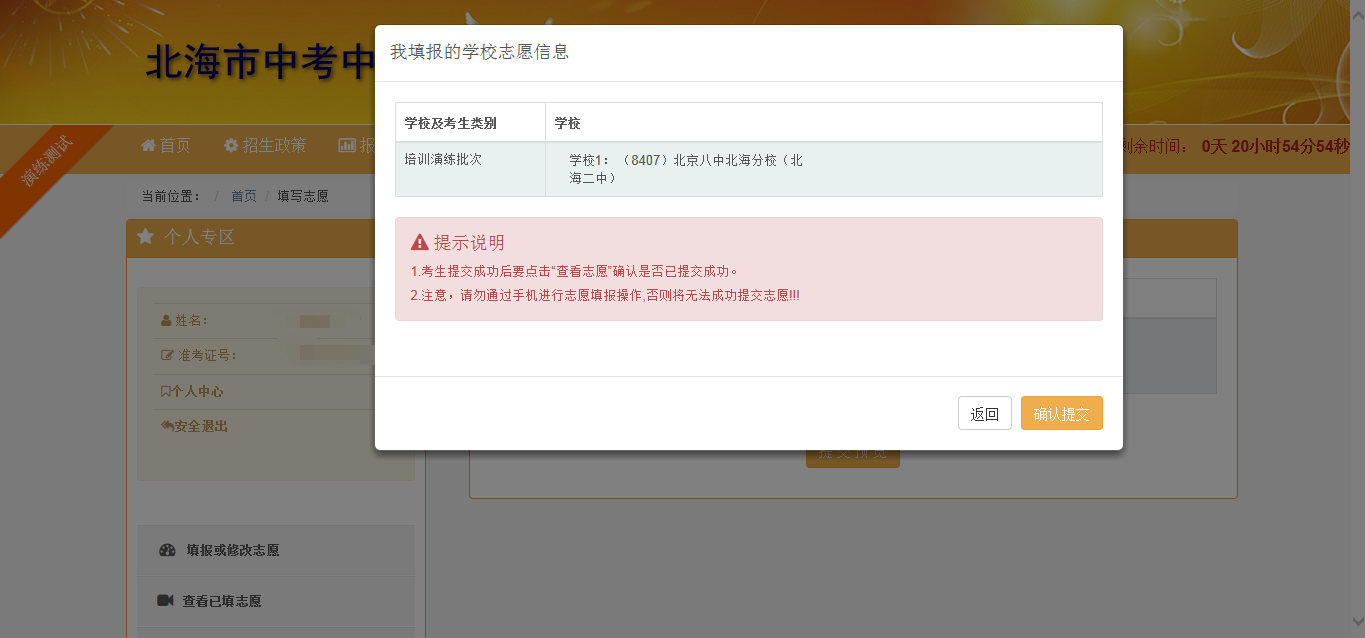Image resolution: width=1365 pixels, height=638 pixels.
Task: Select 填报或修改志愿 in the sidebar
Action: pyautogui.click(x=232, y=550)
